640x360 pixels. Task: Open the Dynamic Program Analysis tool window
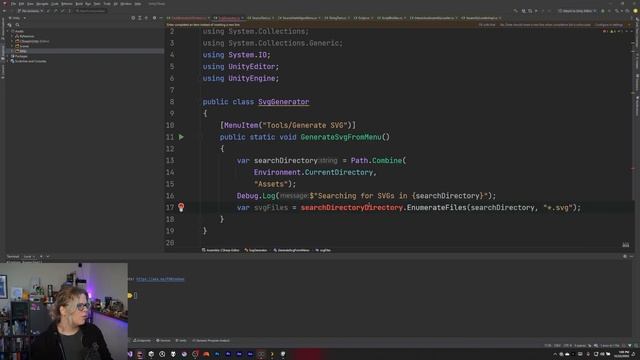click(x=211, y=340)
